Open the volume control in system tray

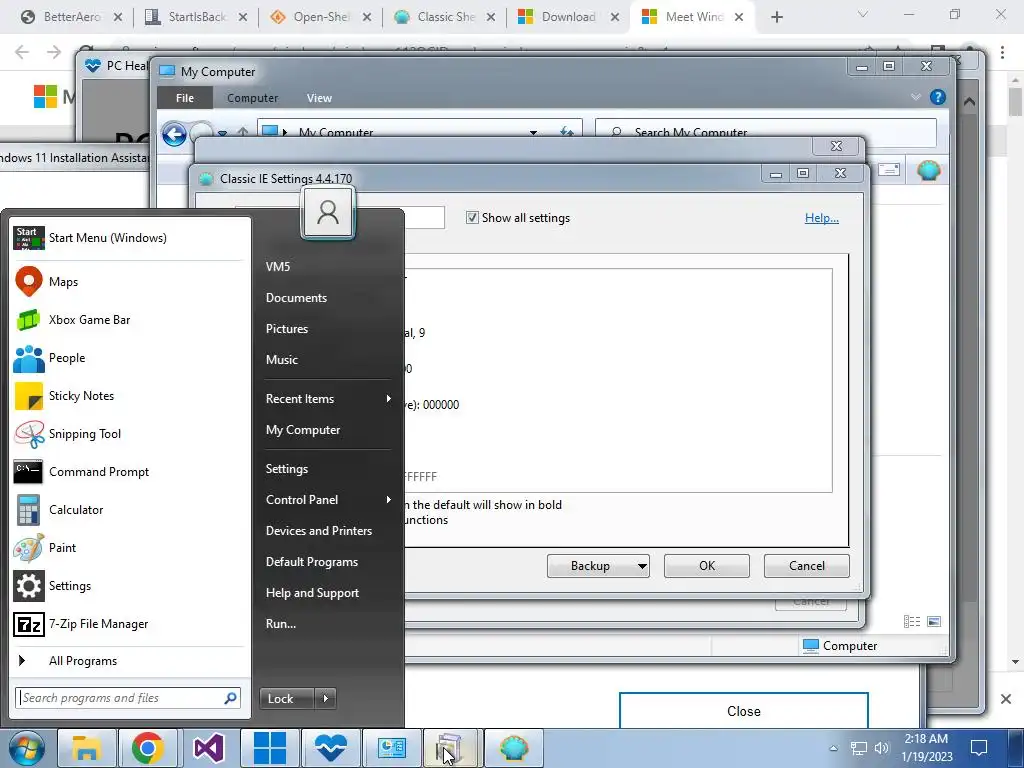pyautogui.click(x=882, y=748)
